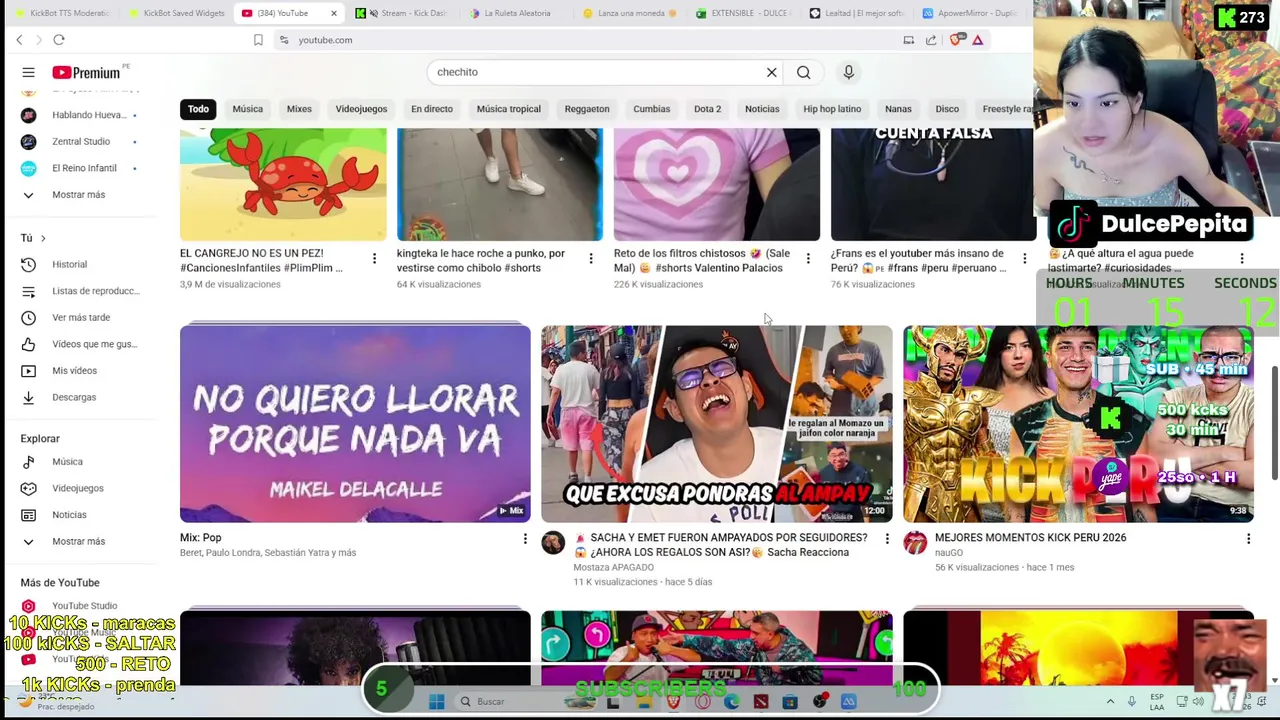Reload the current page
This screenshot has height=720, width=1280.
59,40
